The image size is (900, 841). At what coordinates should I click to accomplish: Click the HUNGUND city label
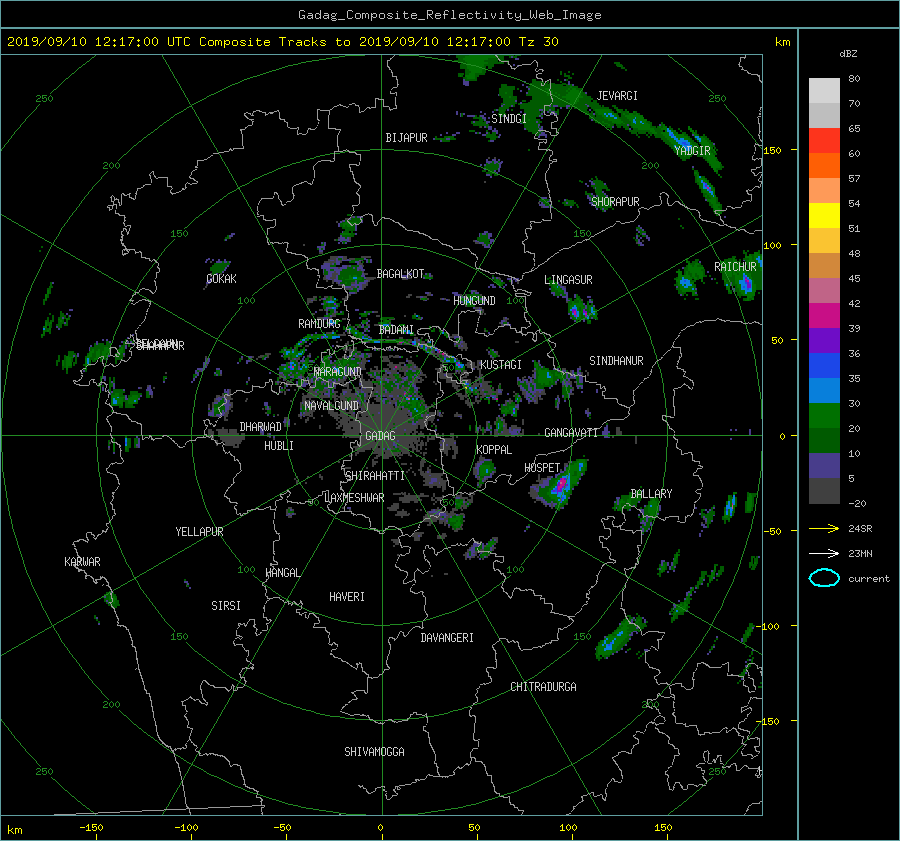[474, 301]
